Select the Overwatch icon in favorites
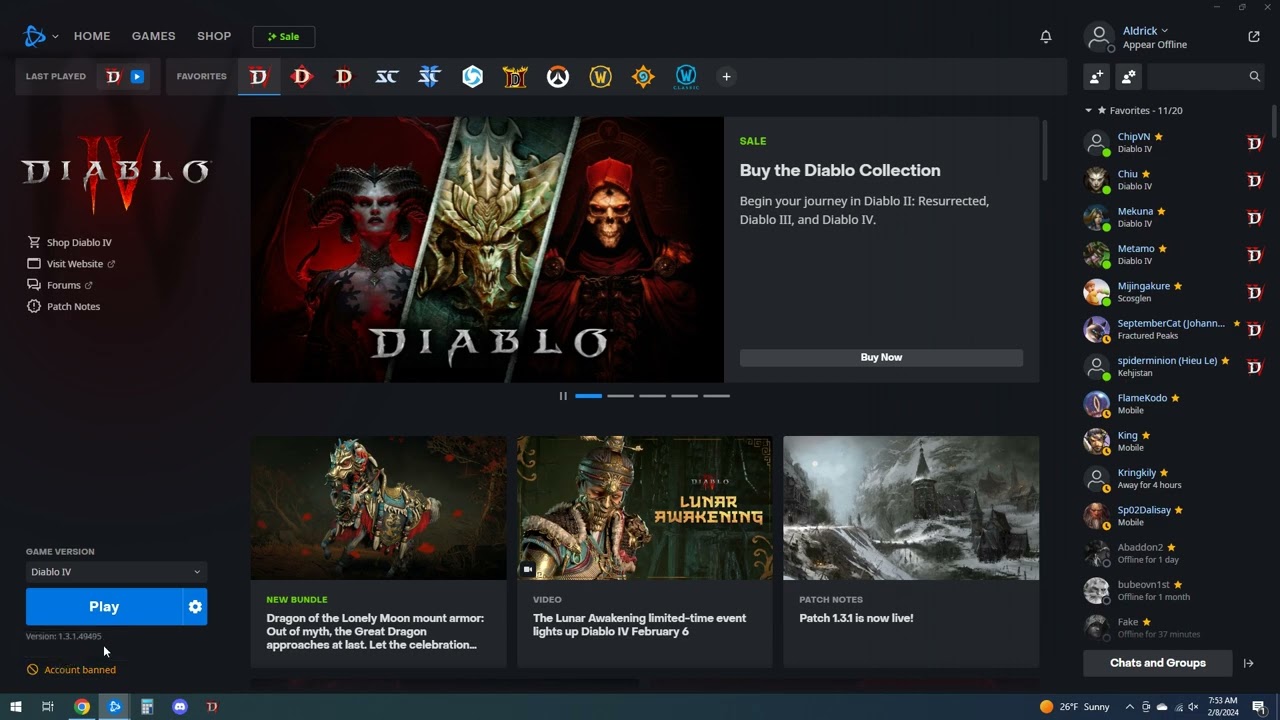Viewport: 1280px width, 720px height. click(558, 77)
